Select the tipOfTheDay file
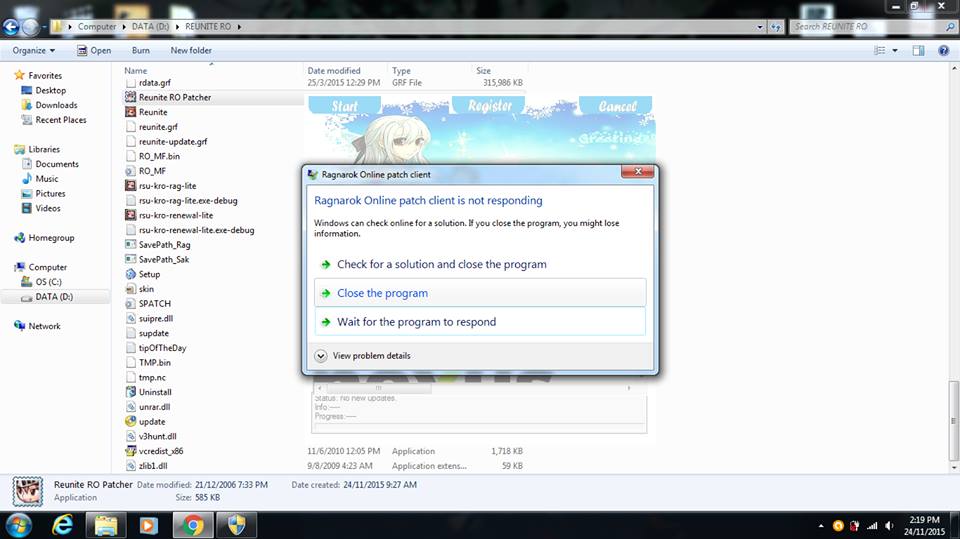 click(x=162, y=348)
